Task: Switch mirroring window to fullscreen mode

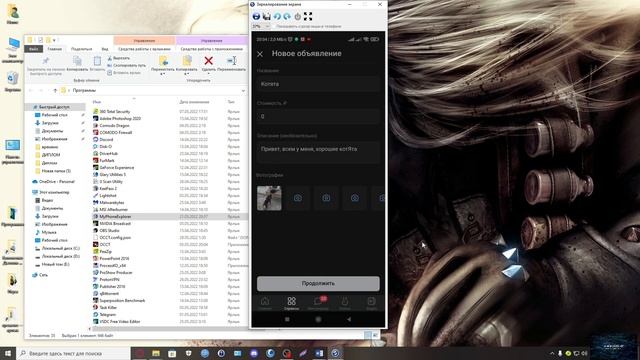Action: pyautogui.click(x=308, y=16)
